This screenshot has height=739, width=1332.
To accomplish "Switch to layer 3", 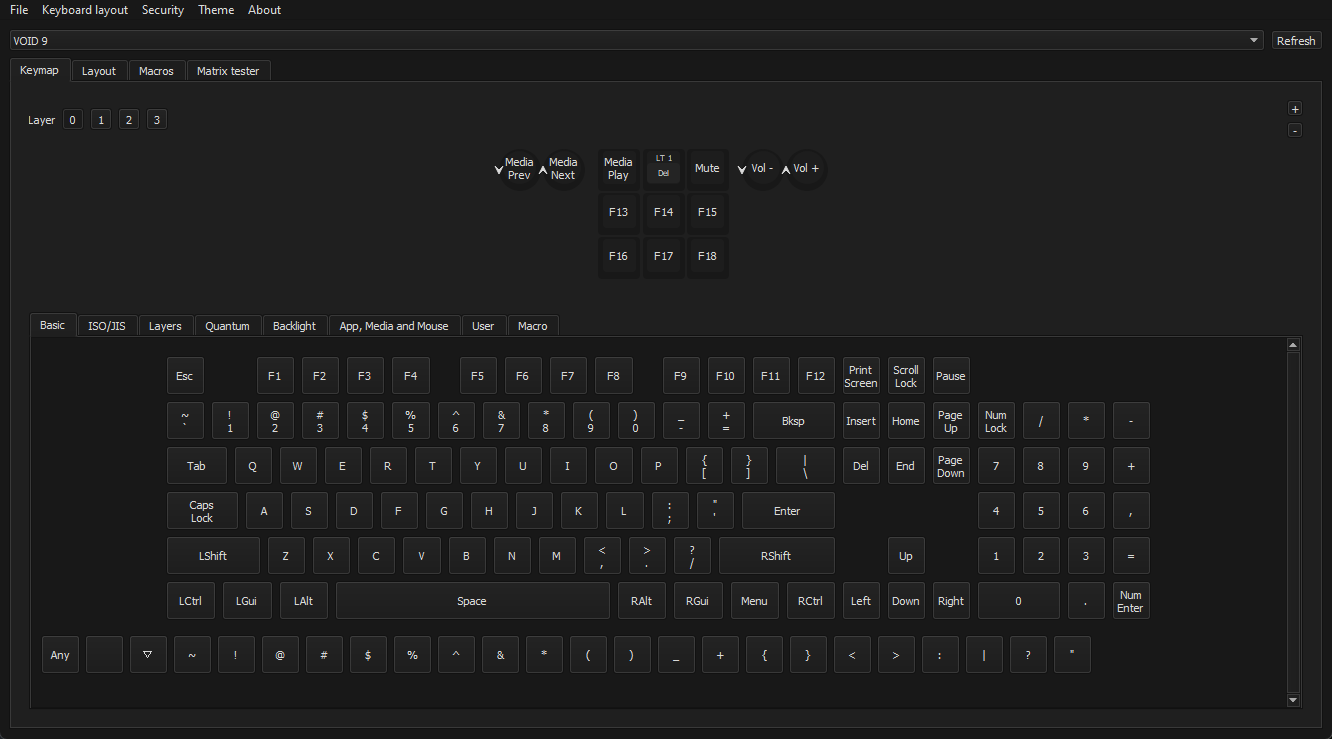I will click(156, 120).
